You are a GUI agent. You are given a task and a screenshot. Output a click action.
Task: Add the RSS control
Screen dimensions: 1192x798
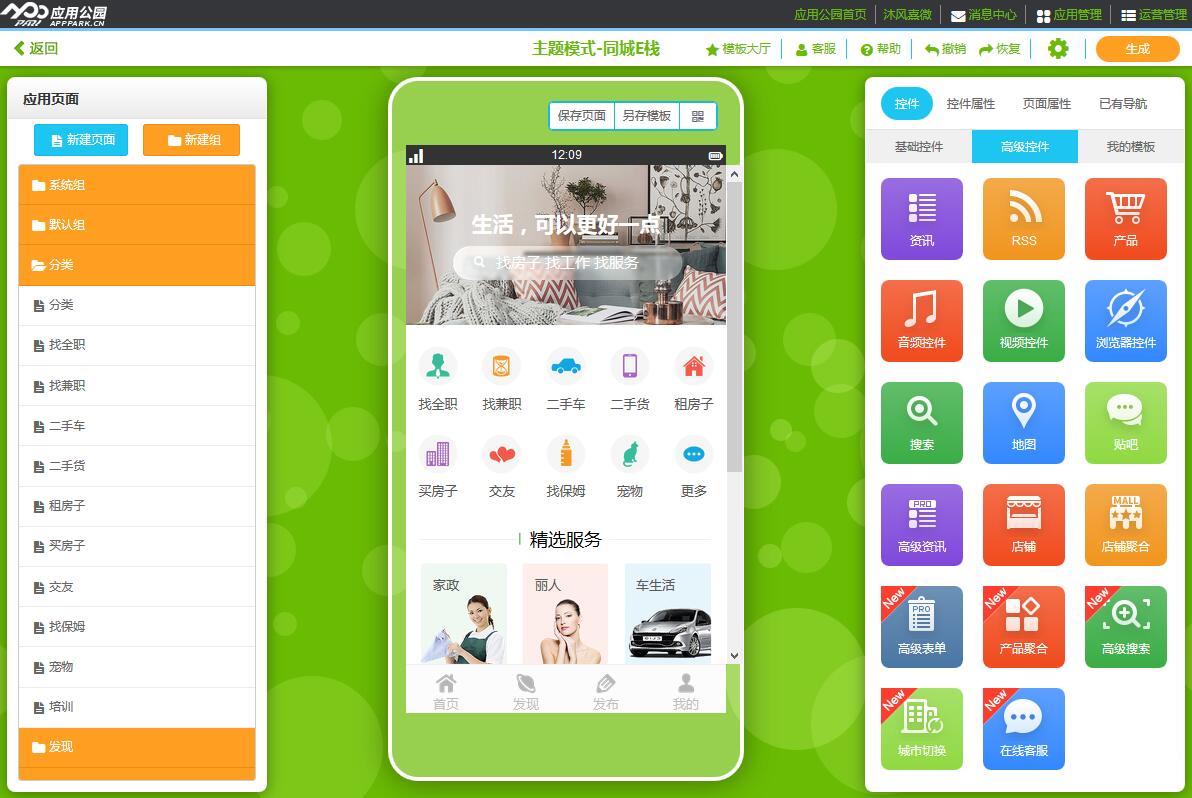[1023, 218]
